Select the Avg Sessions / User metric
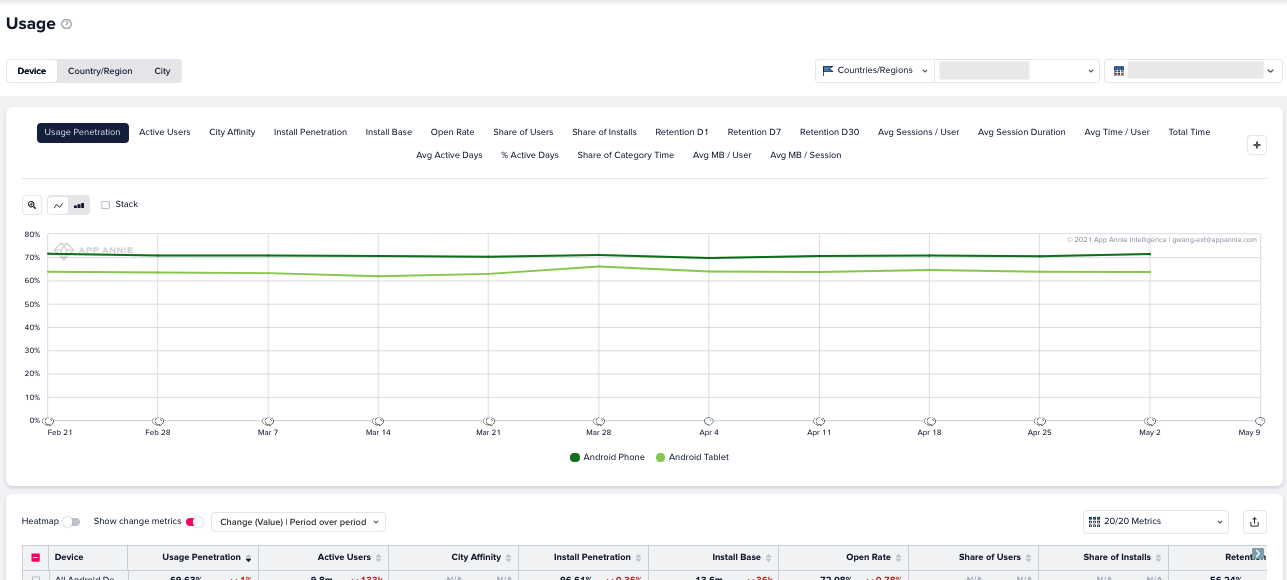This screenshot has height=580, width=1287. [x=919, y=132]
